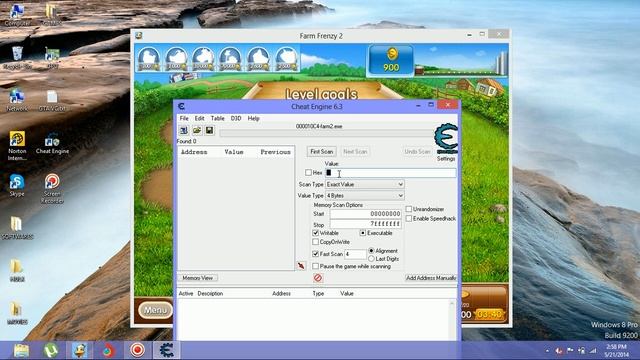Open the SOFTWARES folder on desktop
Screen dimensions: 640x360
coord(17,228)
